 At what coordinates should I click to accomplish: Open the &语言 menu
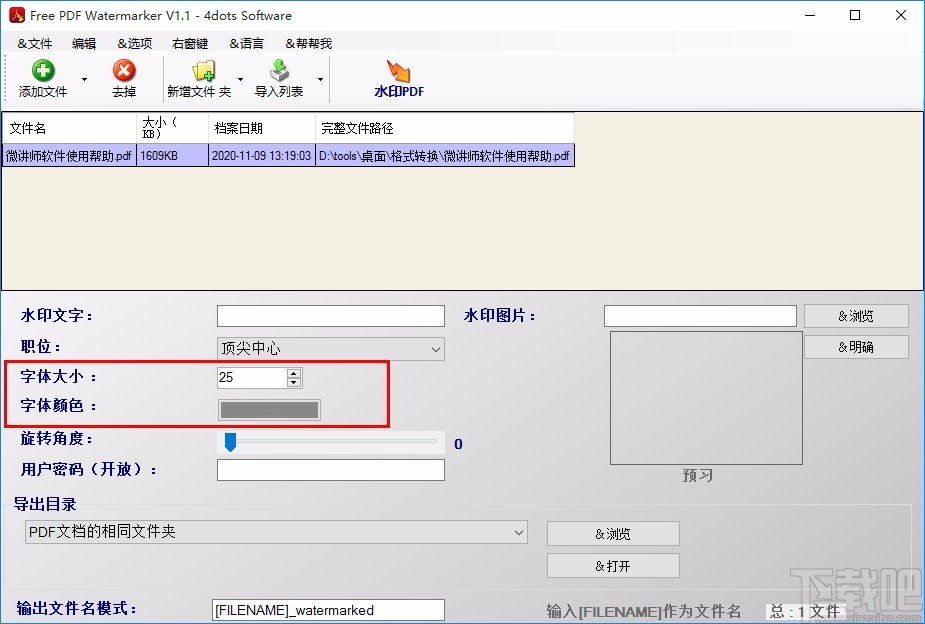(x=246, y=43)
